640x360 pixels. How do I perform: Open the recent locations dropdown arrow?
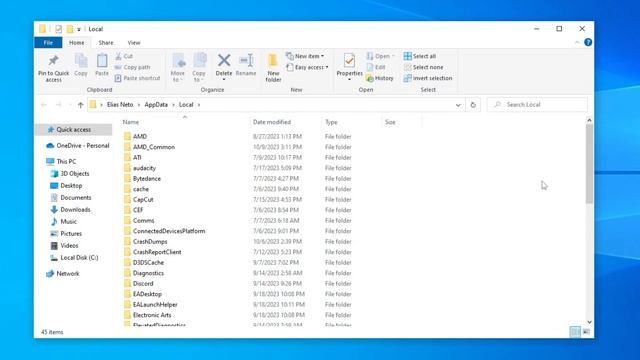[x=70, y=105]
